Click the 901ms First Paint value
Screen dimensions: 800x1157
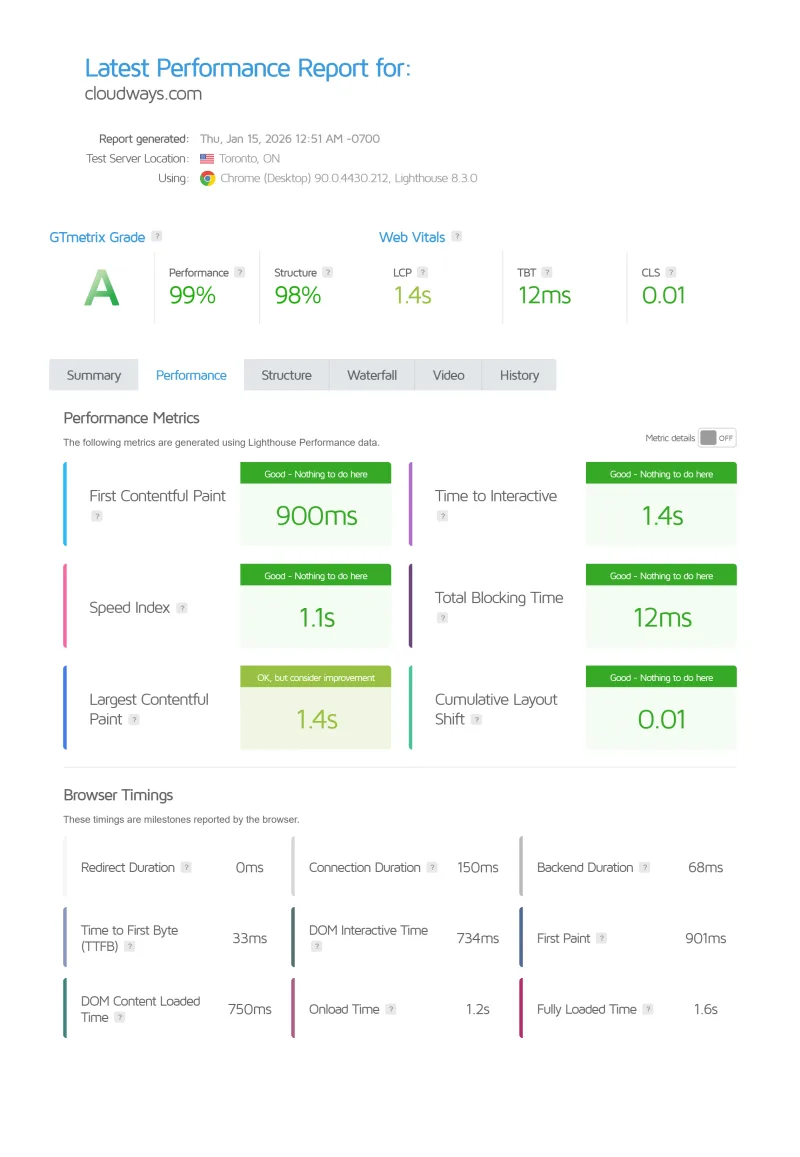(x=706, y=939)
